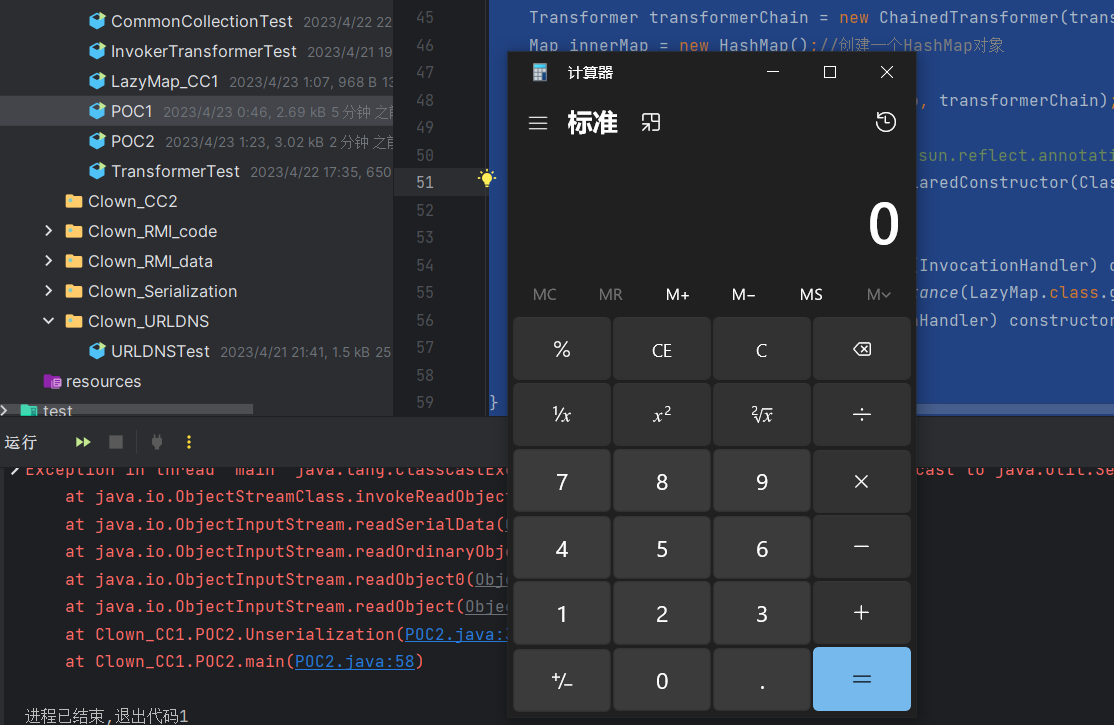Screen dimensions: 1114x725
Task: Click the M+ memory add button
Action: [677, 294]
